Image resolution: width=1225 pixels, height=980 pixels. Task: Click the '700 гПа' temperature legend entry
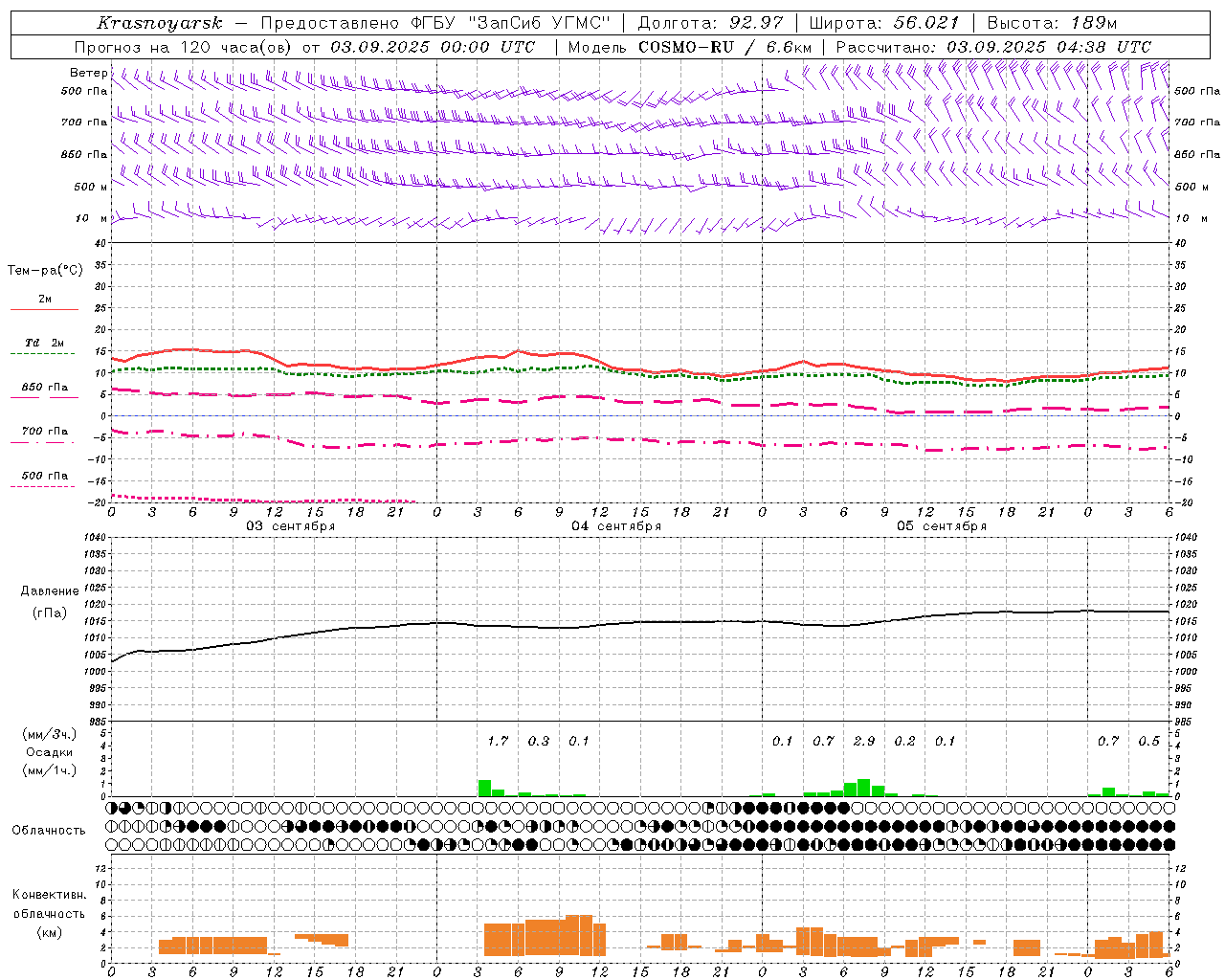click(44, 432)
